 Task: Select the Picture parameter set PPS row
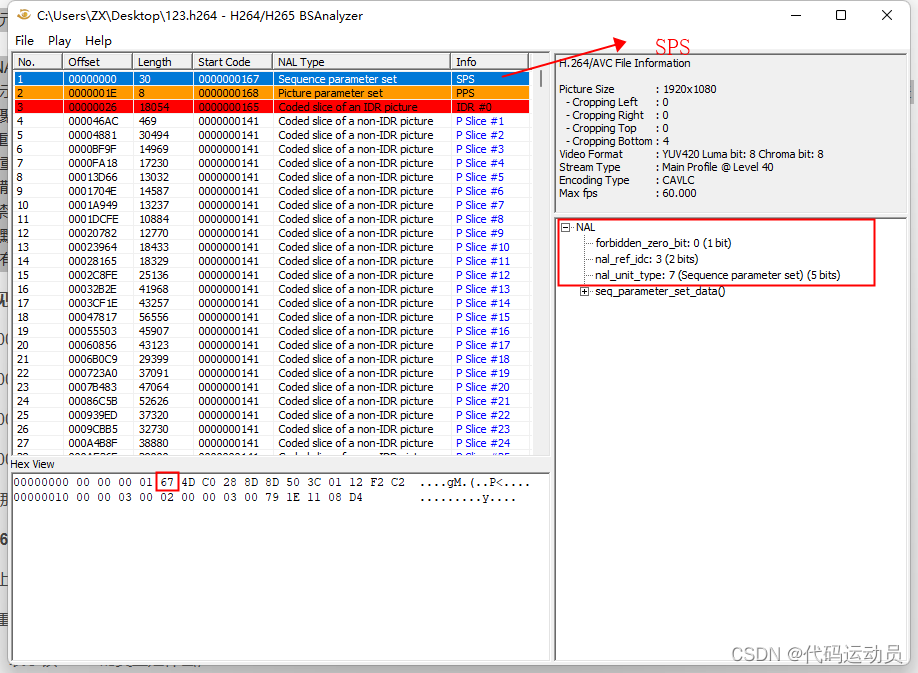pyautogui.click(x=300, y=92)
